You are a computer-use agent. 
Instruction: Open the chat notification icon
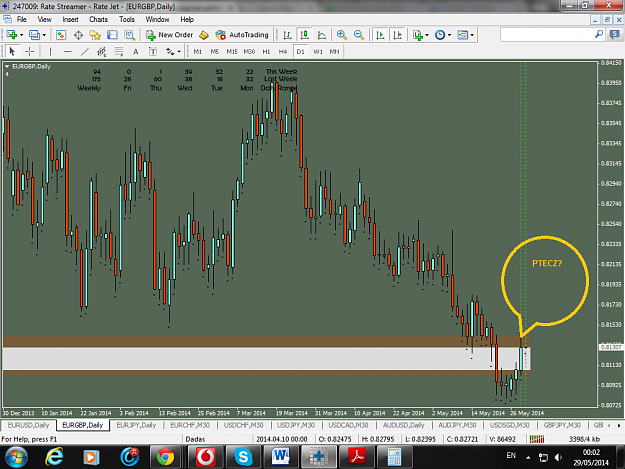tap(615, 35)
